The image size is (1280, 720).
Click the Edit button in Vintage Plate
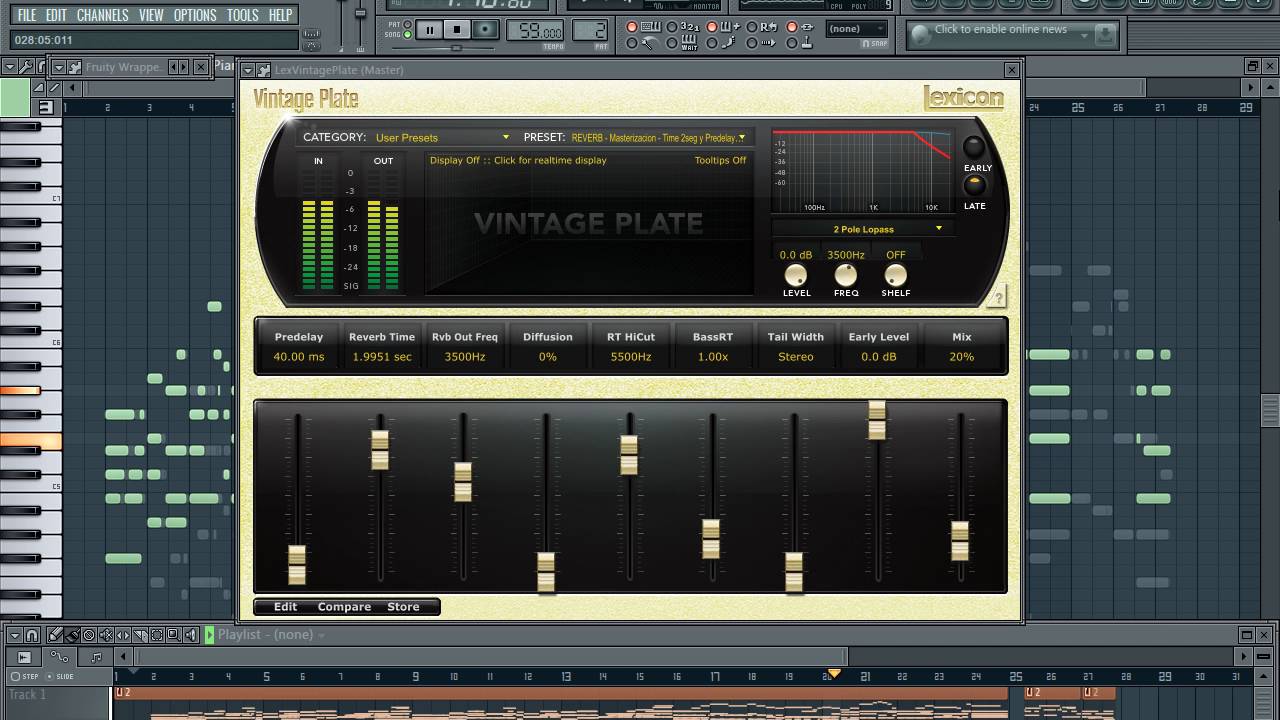(x=286, y=607)
